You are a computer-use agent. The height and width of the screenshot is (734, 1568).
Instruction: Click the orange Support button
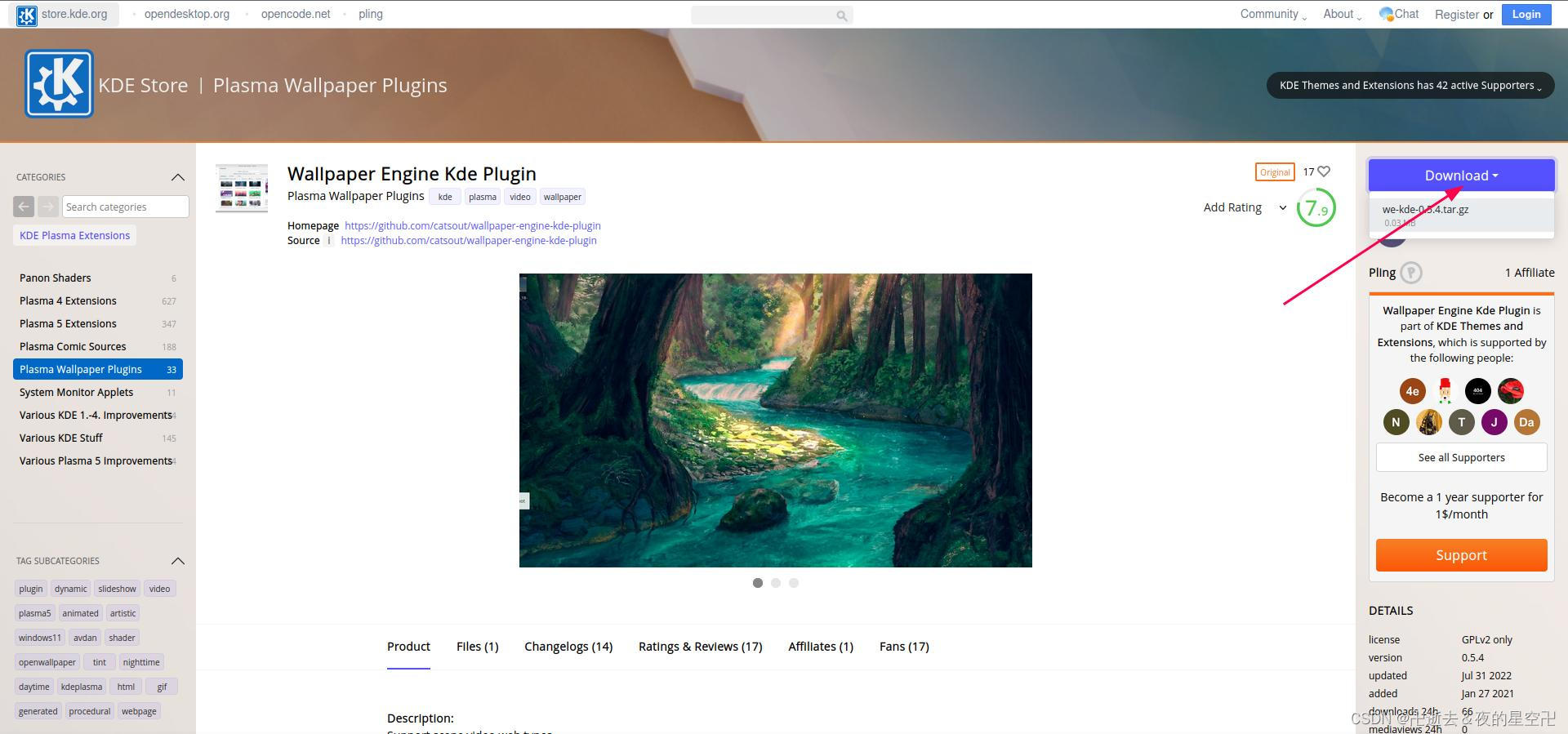tap(1461, 555)
